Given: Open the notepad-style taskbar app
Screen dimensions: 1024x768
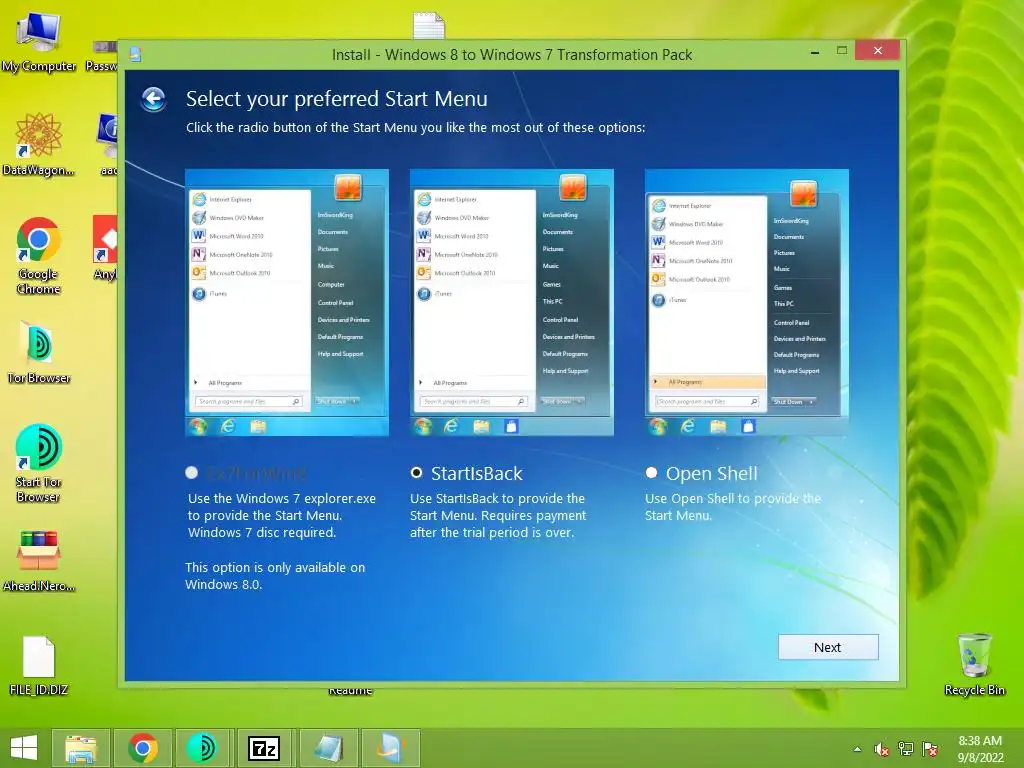Looking at the screenshot, I should click(x=328, y=748).
